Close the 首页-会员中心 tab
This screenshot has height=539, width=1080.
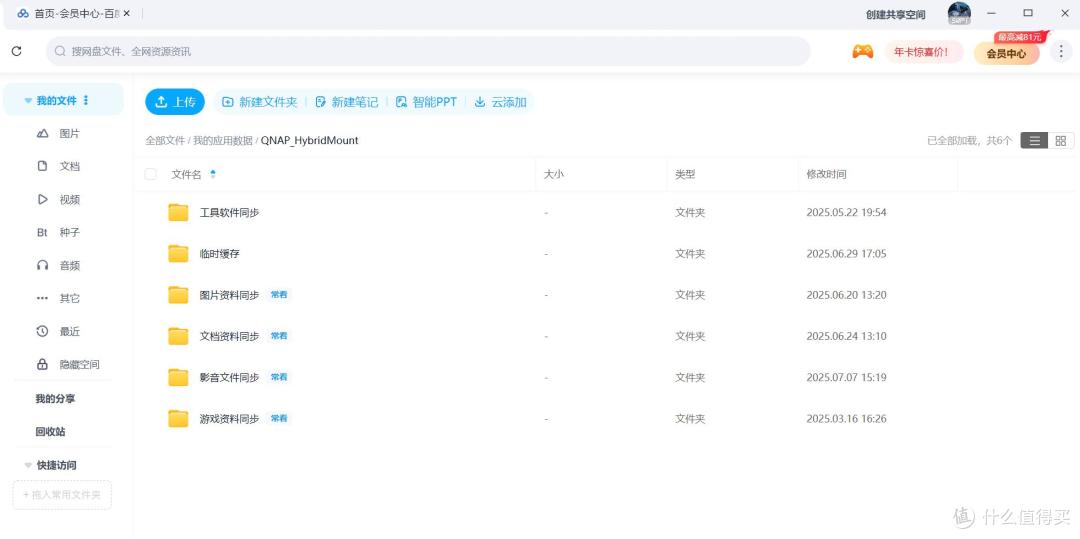click(127, 13)
